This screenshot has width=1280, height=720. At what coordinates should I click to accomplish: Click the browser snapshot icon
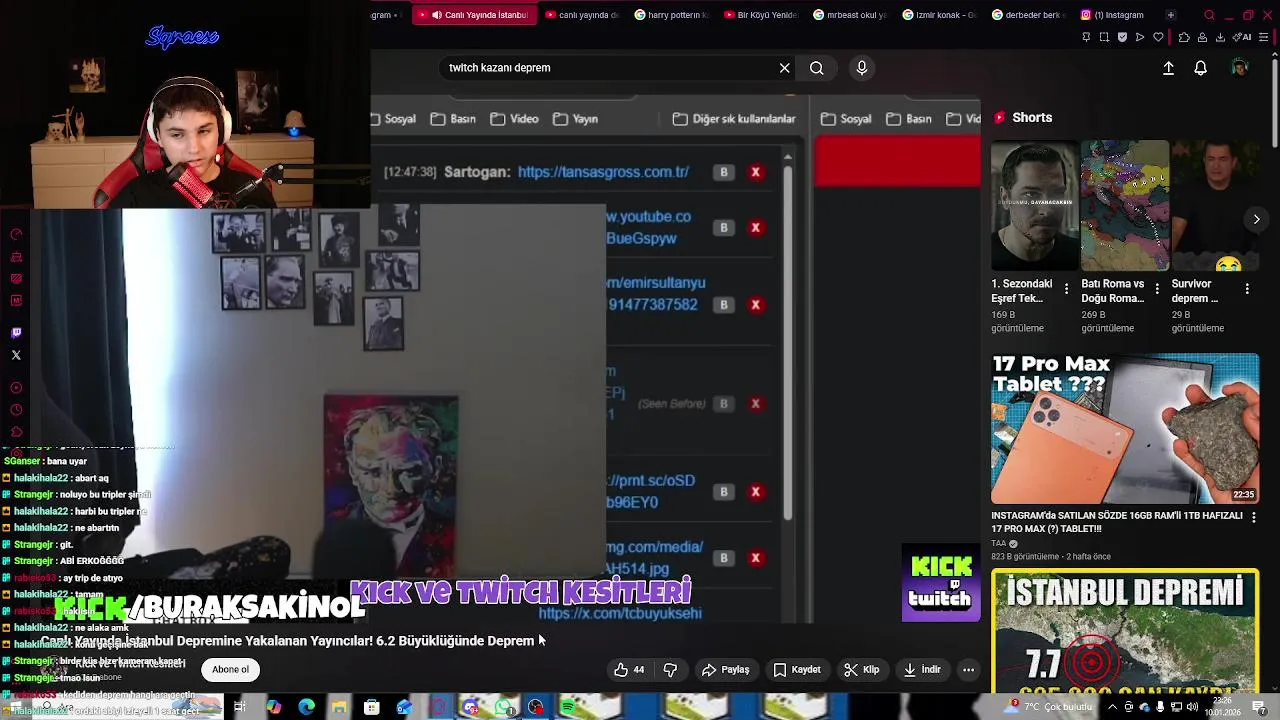(x=1104, y=37)
